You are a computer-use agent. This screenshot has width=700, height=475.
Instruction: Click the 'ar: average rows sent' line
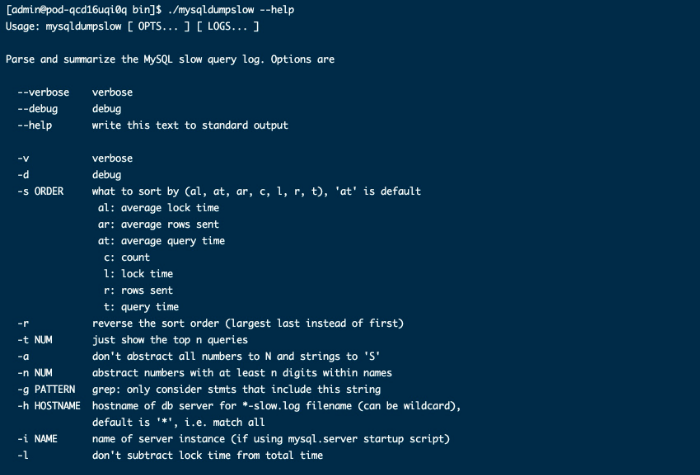pos(158,224)
